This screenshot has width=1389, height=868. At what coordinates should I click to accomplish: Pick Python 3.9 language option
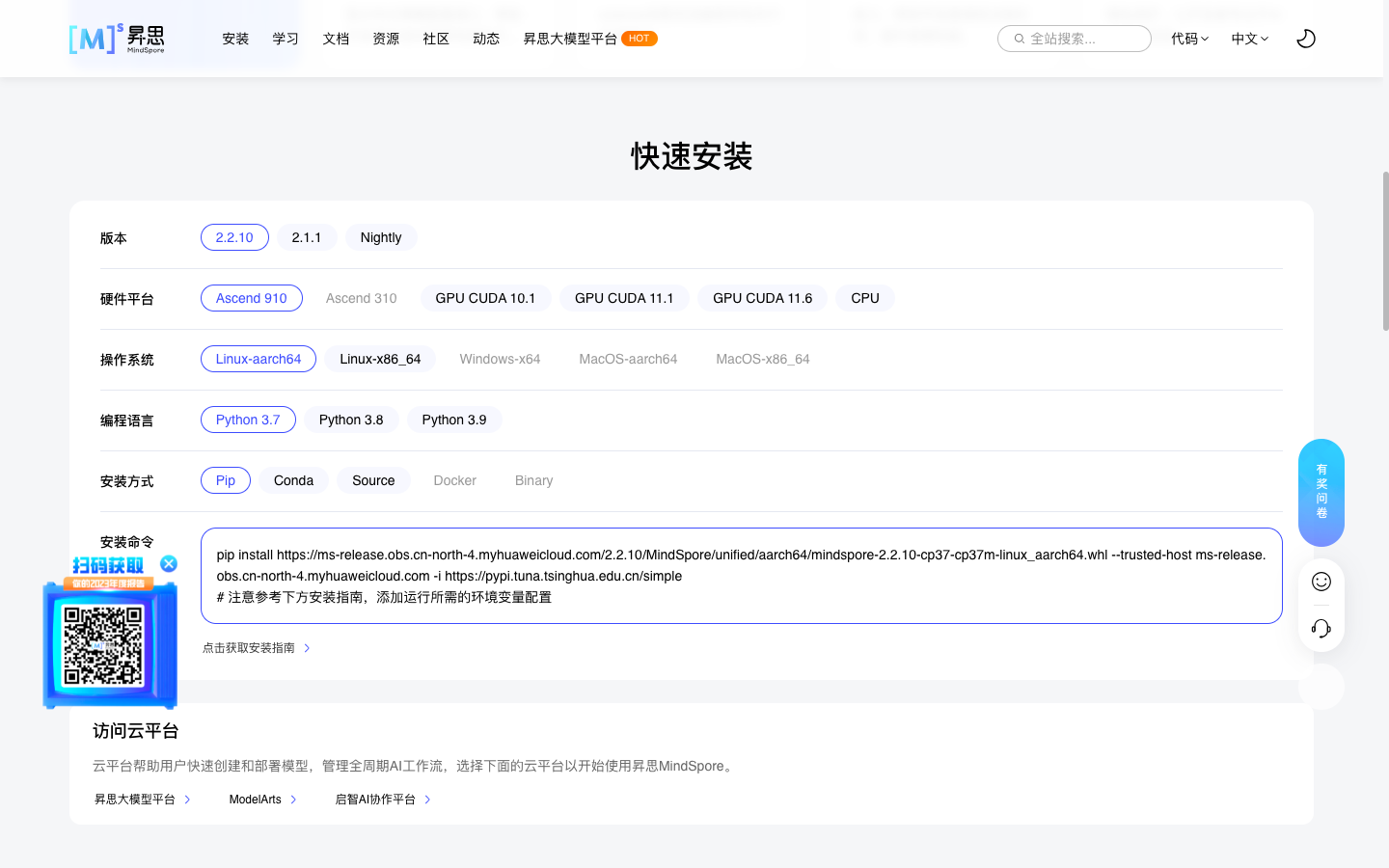pos(454,420)
